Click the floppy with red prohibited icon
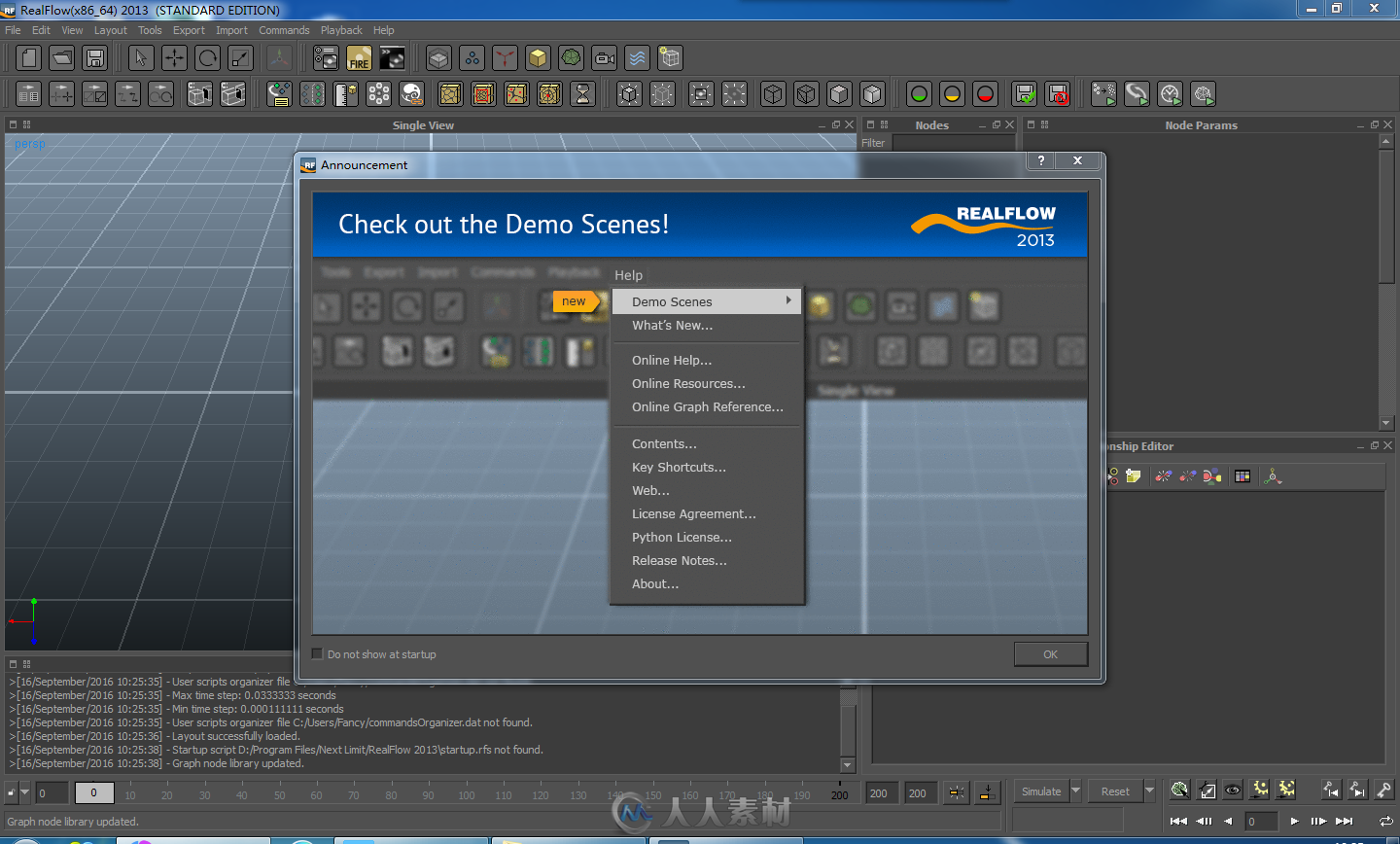1400x844 pixels. pyautogui.click(x=1058, y=94)
